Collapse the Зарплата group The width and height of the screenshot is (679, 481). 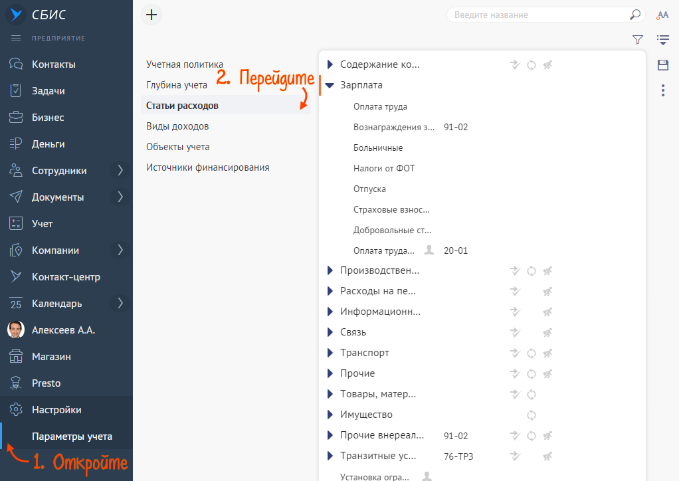pyautogui.click(x=329, y=85)
